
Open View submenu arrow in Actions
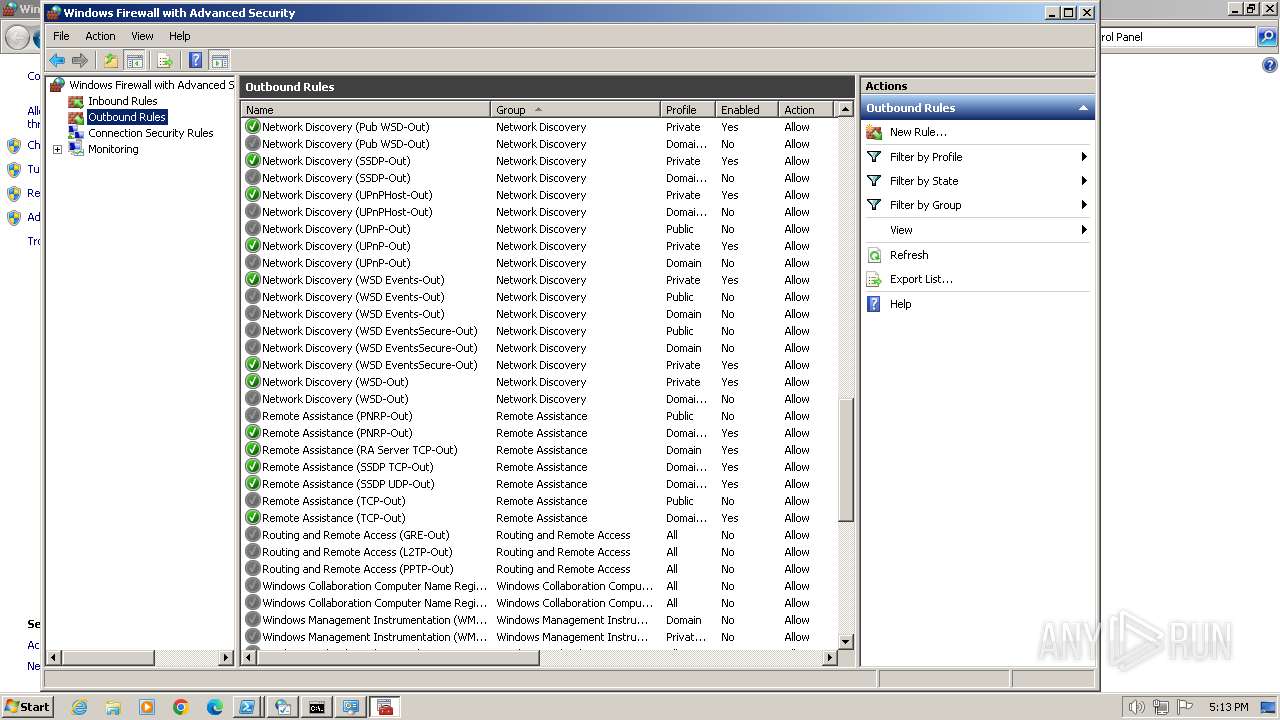click(x=1084, y=230)
